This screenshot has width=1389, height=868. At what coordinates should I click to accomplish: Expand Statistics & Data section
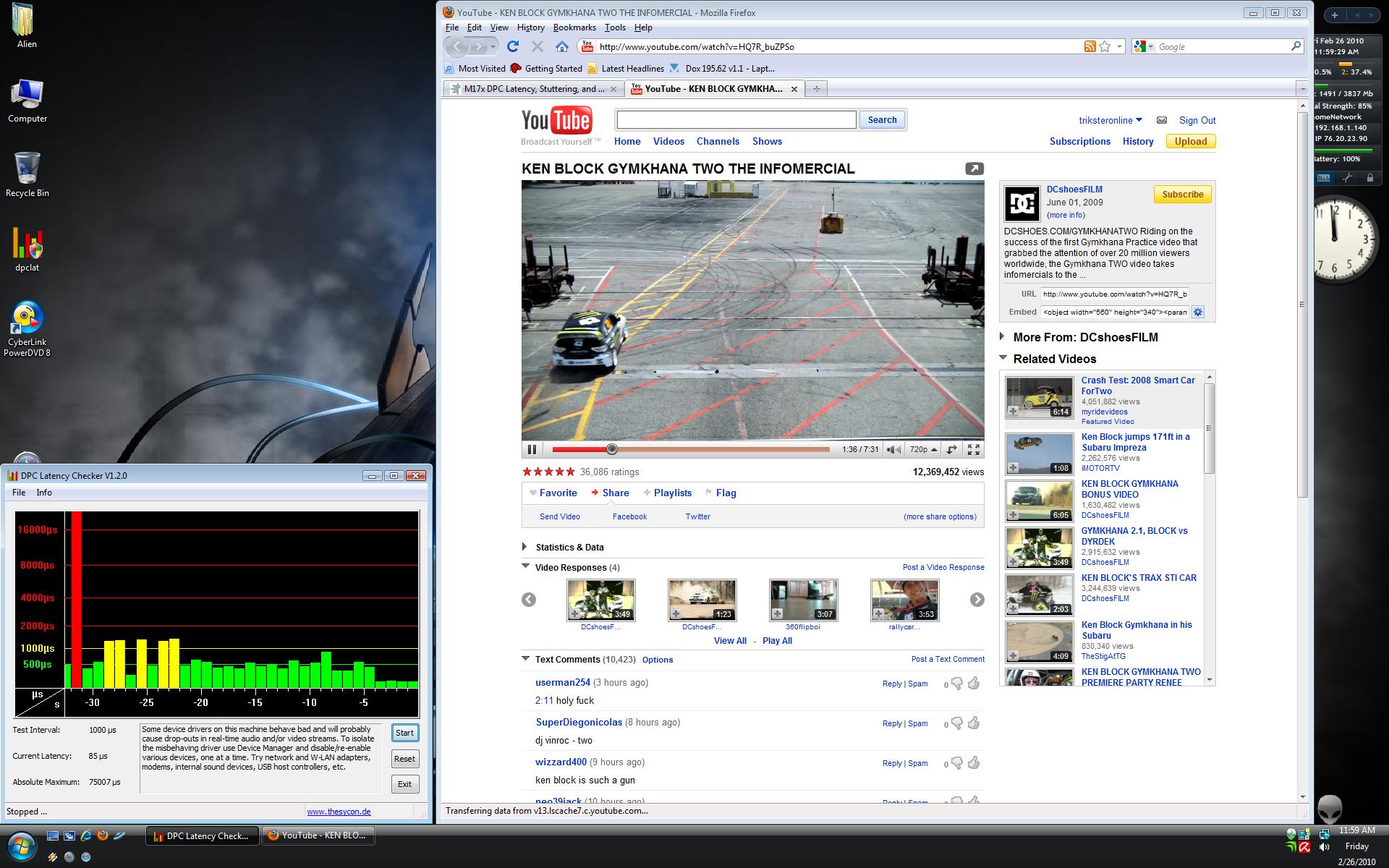(x=524, y=547)
